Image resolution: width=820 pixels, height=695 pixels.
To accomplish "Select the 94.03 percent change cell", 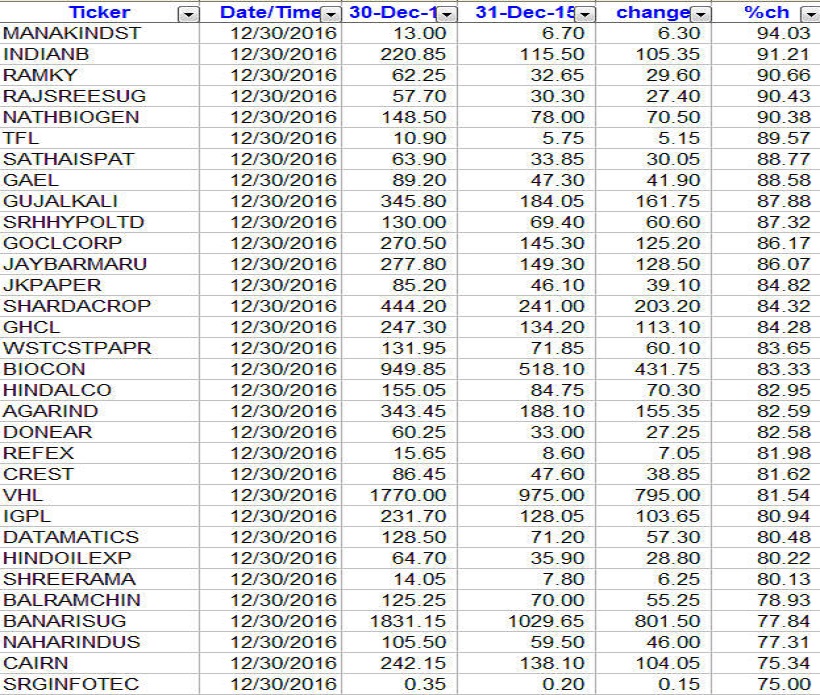I will click(766, 33).
